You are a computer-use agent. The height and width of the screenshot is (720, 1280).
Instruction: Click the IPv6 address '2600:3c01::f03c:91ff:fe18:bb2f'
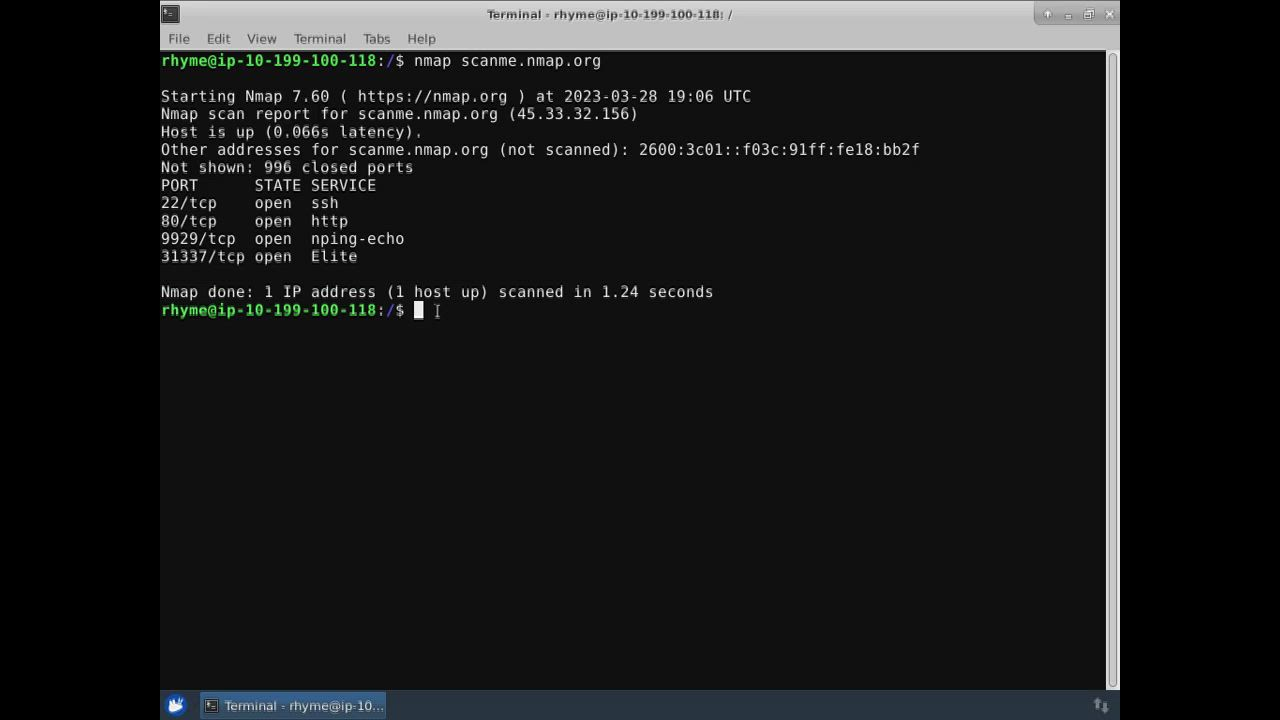click(x=779, y=150)
